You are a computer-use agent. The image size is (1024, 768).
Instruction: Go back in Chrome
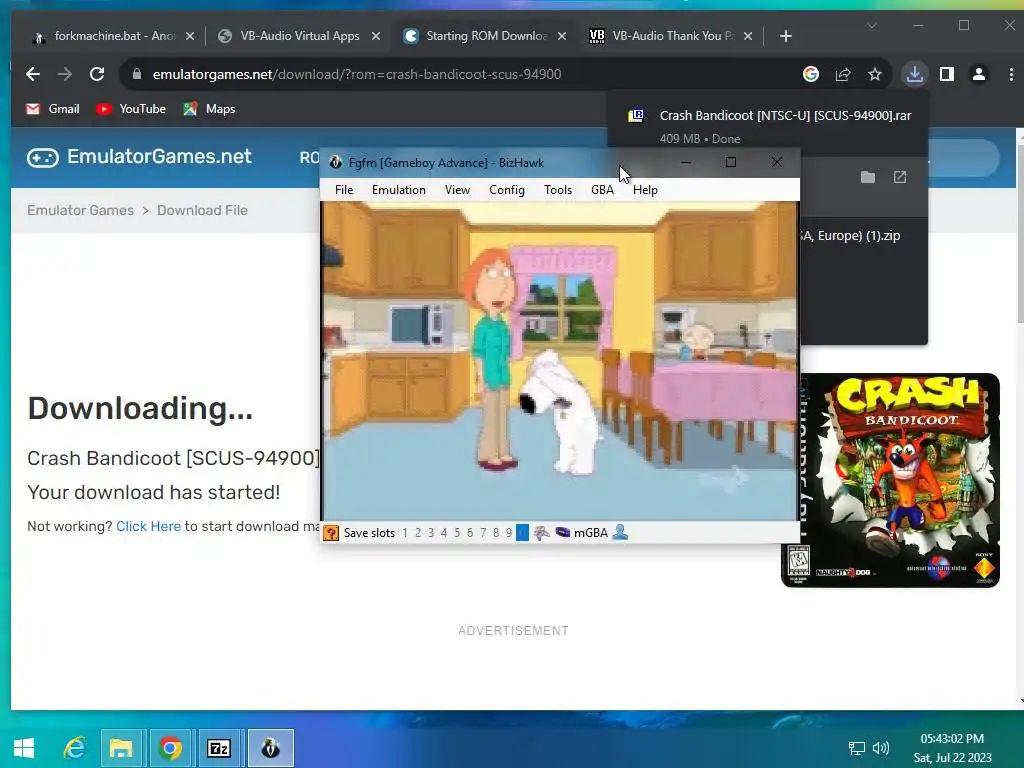coord(33,74)
